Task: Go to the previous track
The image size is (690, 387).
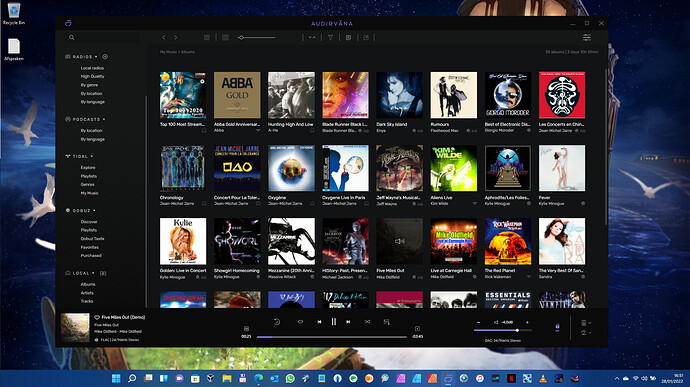Action: tap(319, 322)
